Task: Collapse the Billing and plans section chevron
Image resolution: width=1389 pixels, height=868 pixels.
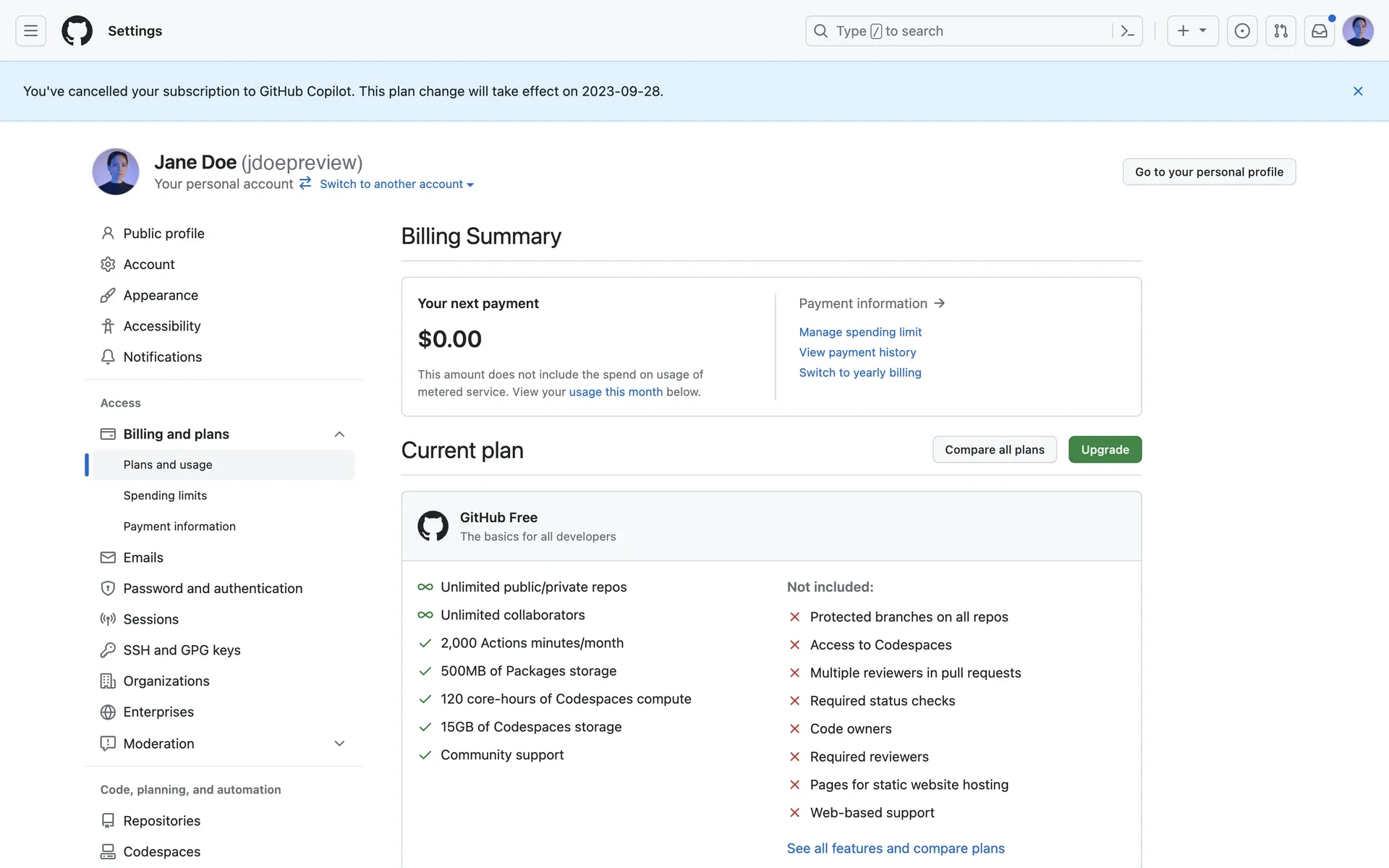Action: coord(339,434)
